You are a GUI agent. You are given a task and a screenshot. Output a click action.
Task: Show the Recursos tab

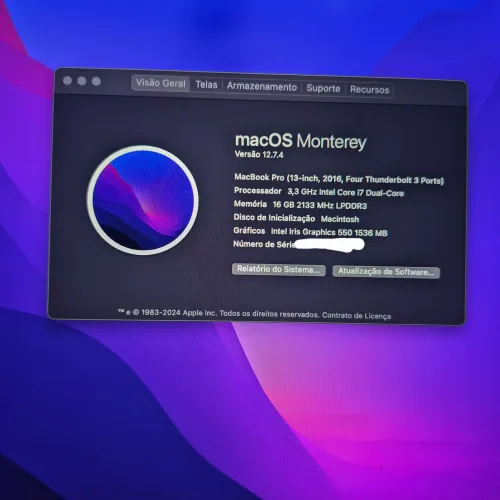point(369,90)
